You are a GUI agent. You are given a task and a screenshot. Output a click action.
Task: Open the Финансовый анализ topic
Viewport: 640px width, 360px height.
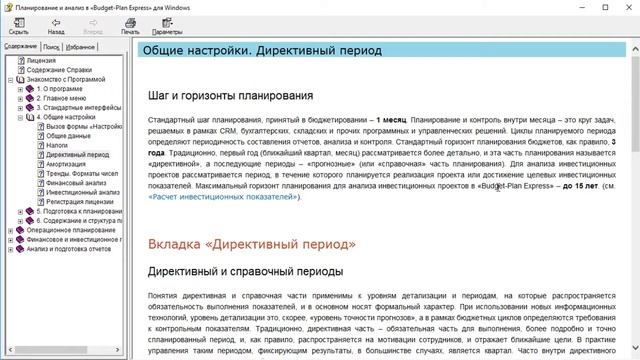76,183
